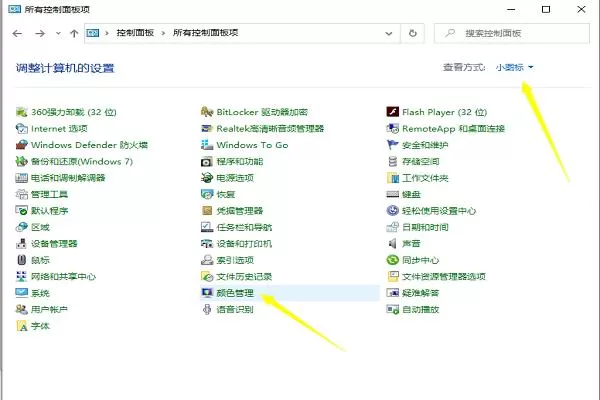Open the 设备管理器 icon
Viewport: 600px width, 400px height.
click(21, 243)
